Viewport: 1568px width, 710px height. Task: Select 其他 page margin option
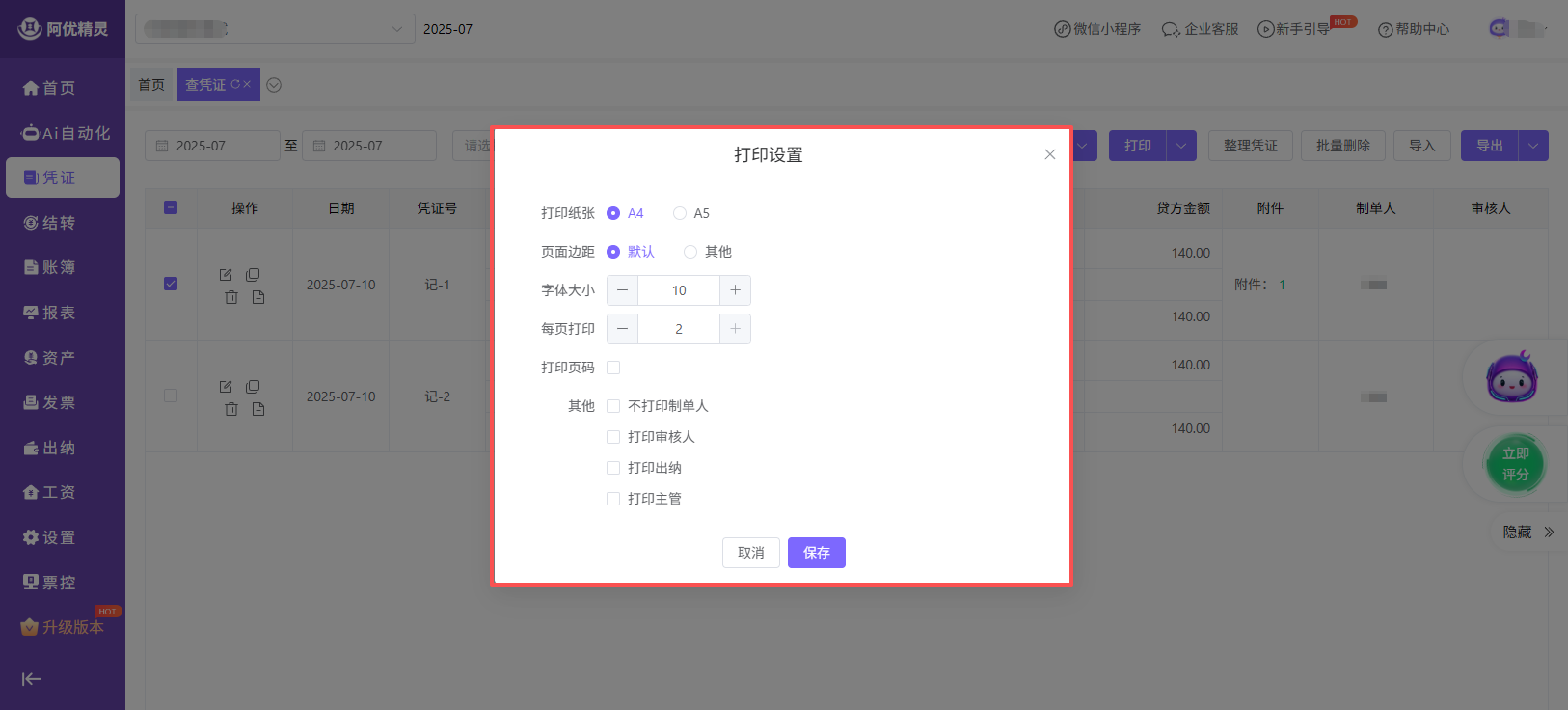click(690, 252)
